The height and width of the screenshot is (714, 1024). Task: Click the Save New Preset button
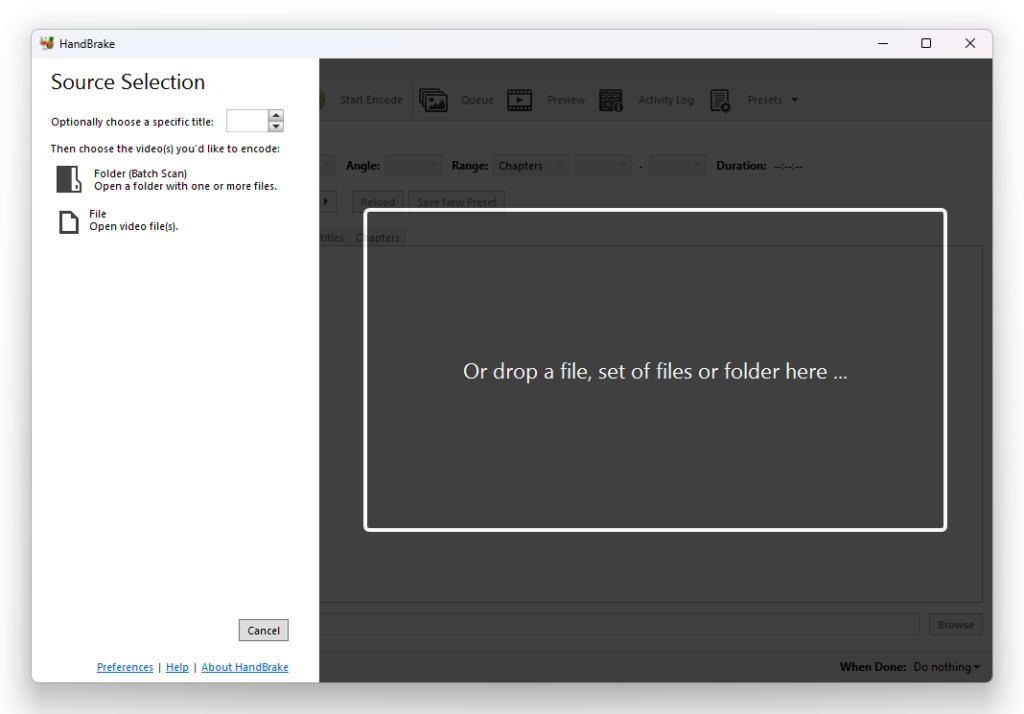pos(456,202)
